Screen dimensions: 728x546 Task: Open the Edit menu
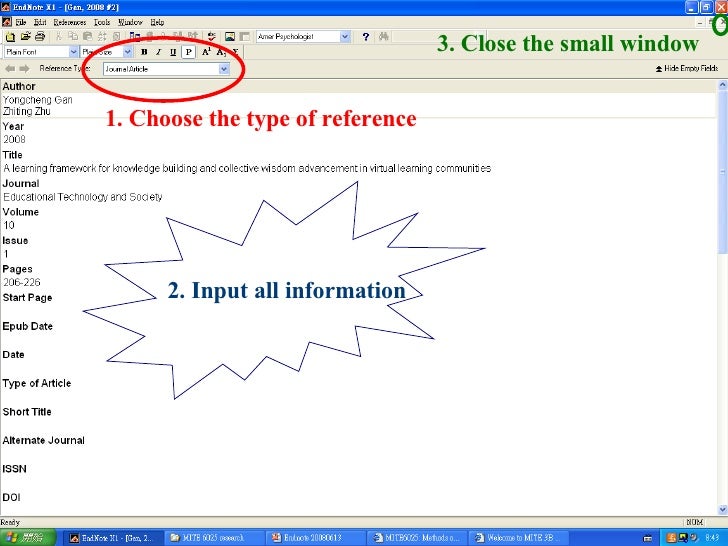(40, 22)
